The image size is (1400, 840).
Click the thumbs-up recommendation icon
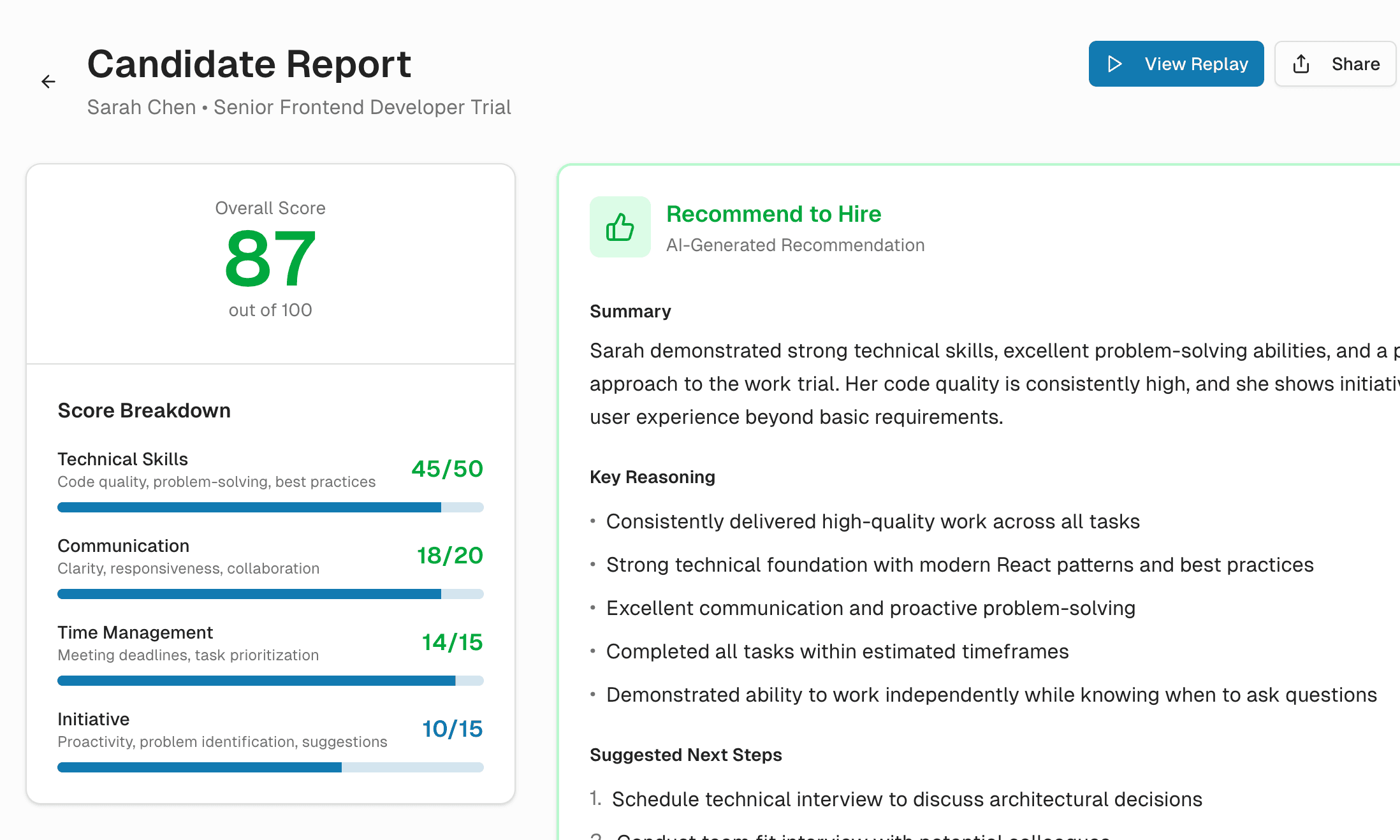620,227
